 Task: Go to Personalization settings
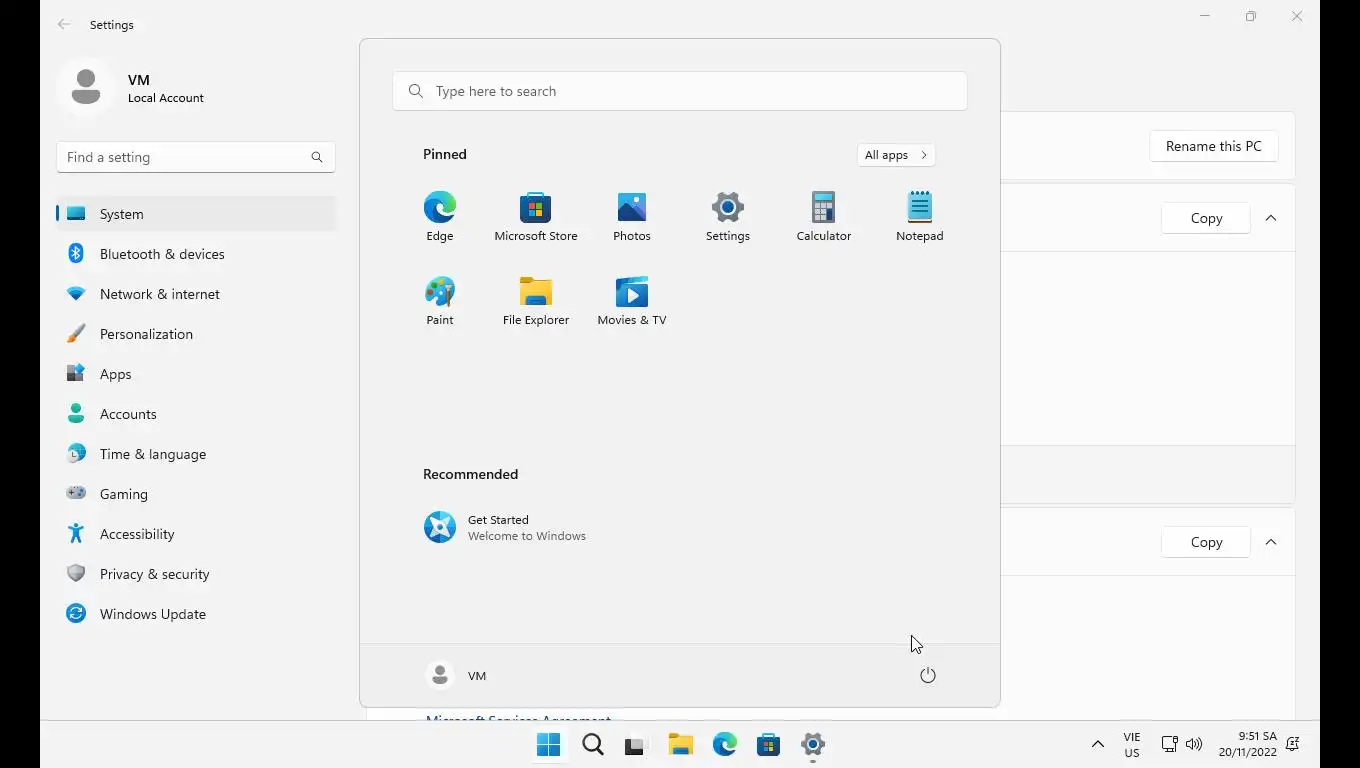[196, 334]
